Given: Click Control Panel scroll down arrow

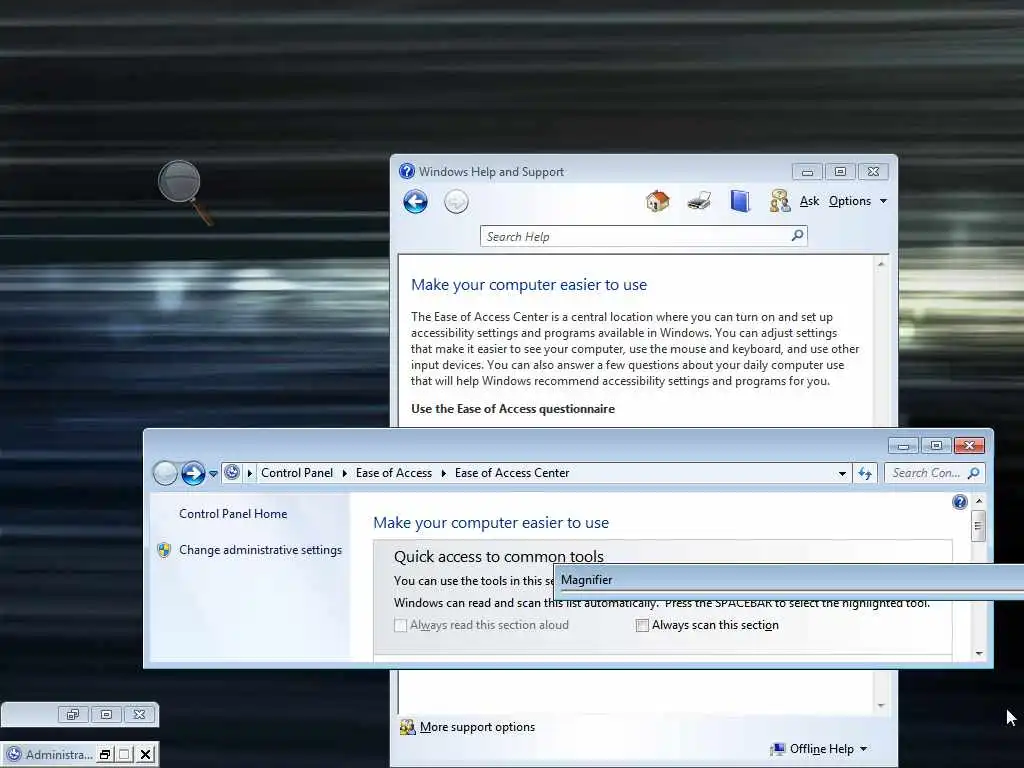Looking at the screenshot, I should (x=979, y=653).
